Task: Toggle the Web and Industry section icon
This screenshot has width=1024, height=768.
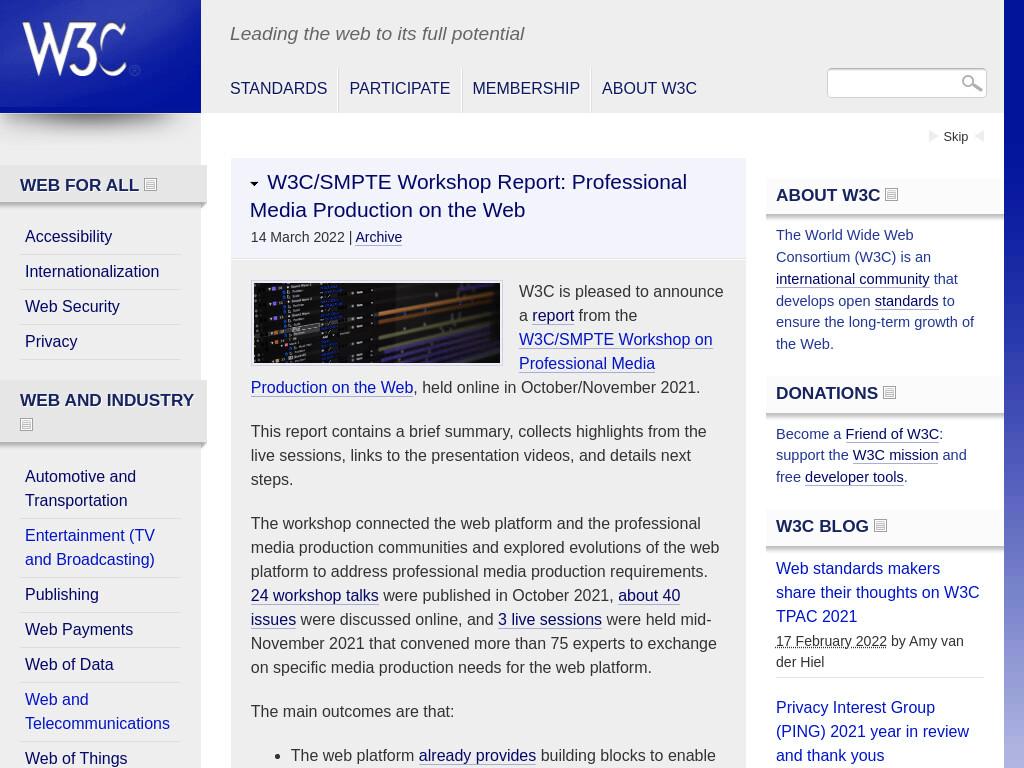Action: click(26, 424)
